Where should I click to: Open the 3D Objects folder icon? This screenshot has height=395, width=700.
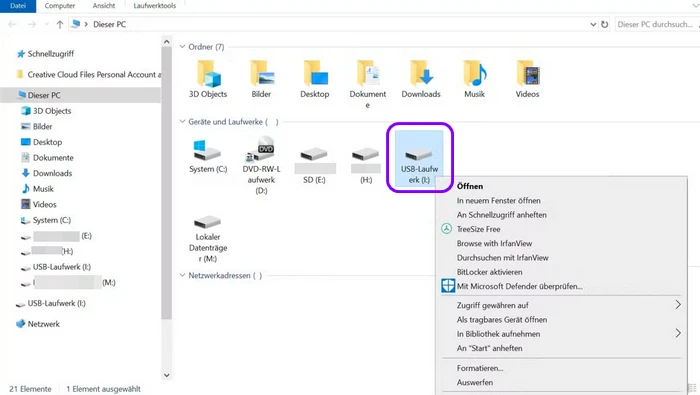(x=209, y=74)
